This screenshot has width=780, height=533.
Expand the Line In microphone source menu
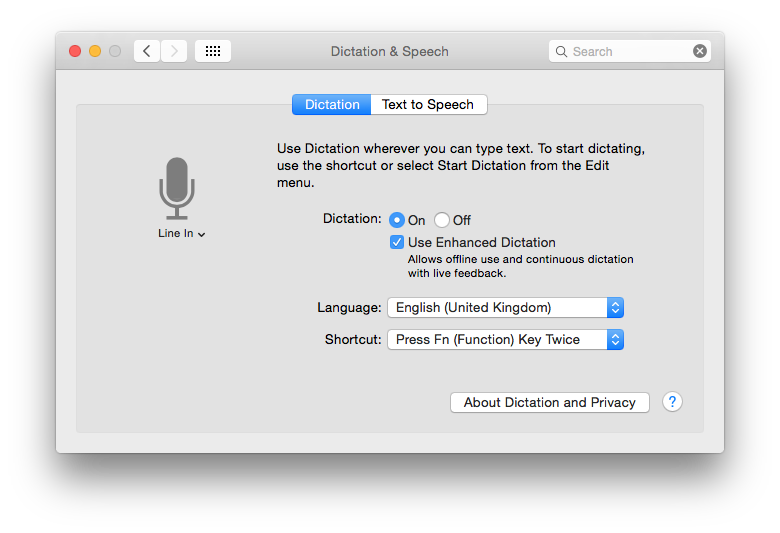point(182,234)
